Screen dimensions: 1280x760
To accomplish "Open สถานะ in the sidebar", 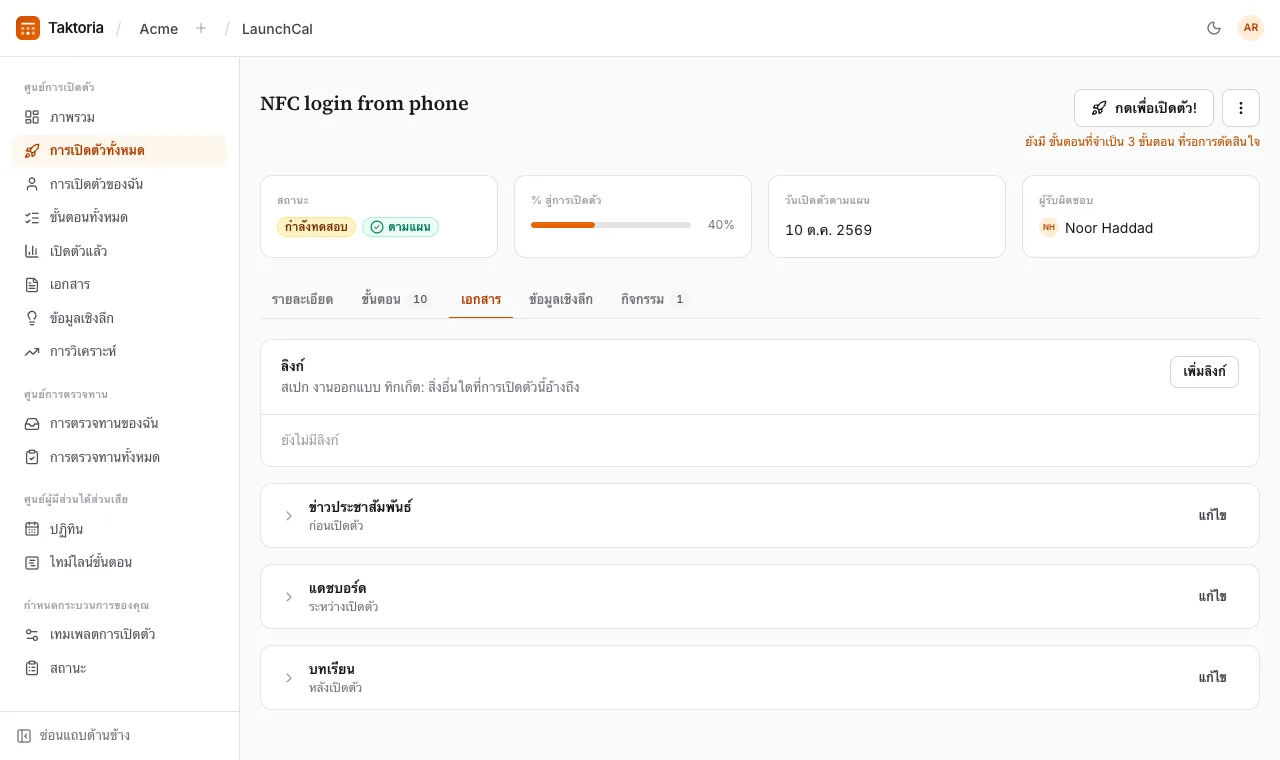I will (x=119, y=668).
